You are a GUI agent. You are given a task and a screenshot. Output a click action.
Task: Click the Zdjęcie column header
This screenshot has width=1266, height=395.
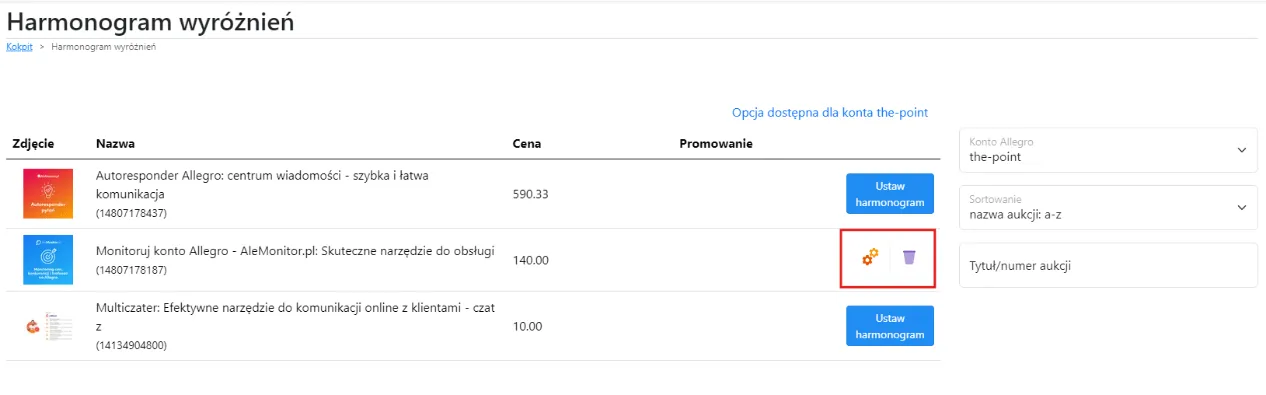(33, 143)
